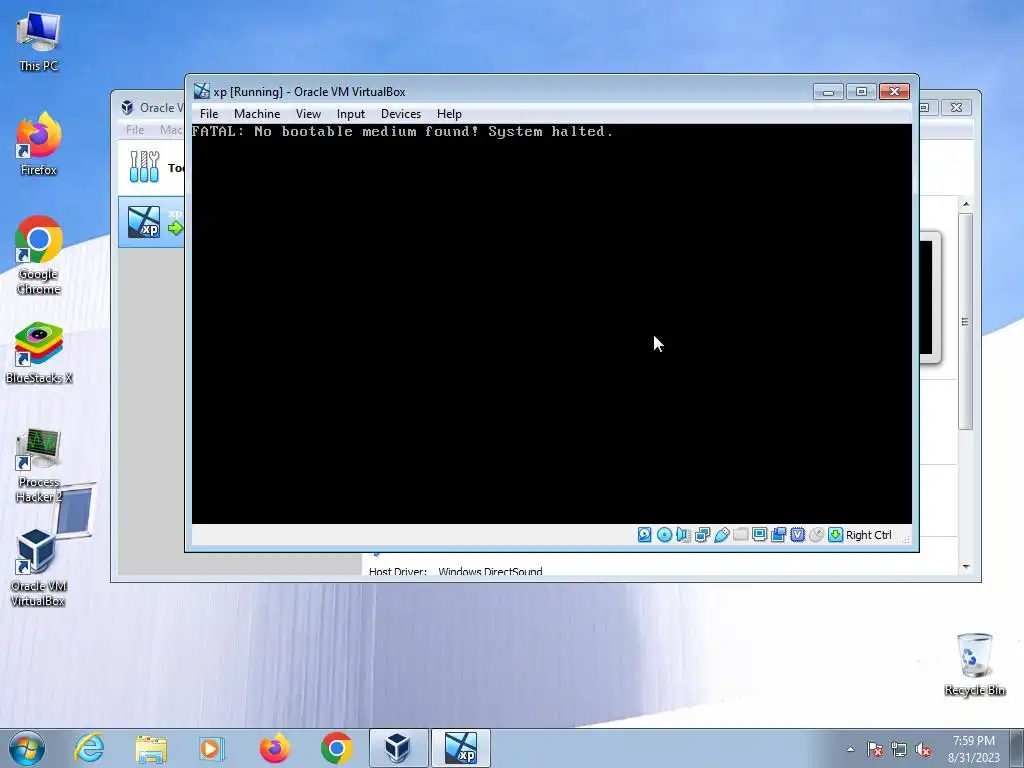
Task: Close the xp Running VM window
Action: point(895,91)
